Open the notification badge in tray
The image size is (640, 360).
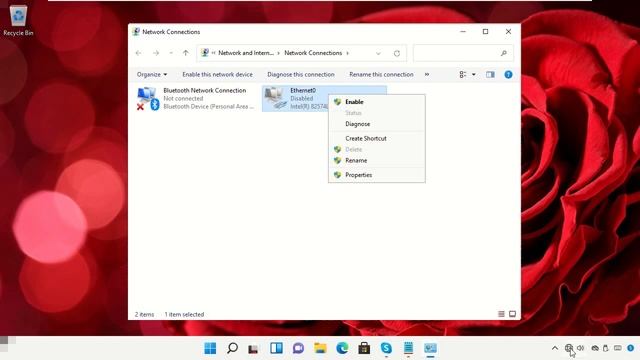631,348
